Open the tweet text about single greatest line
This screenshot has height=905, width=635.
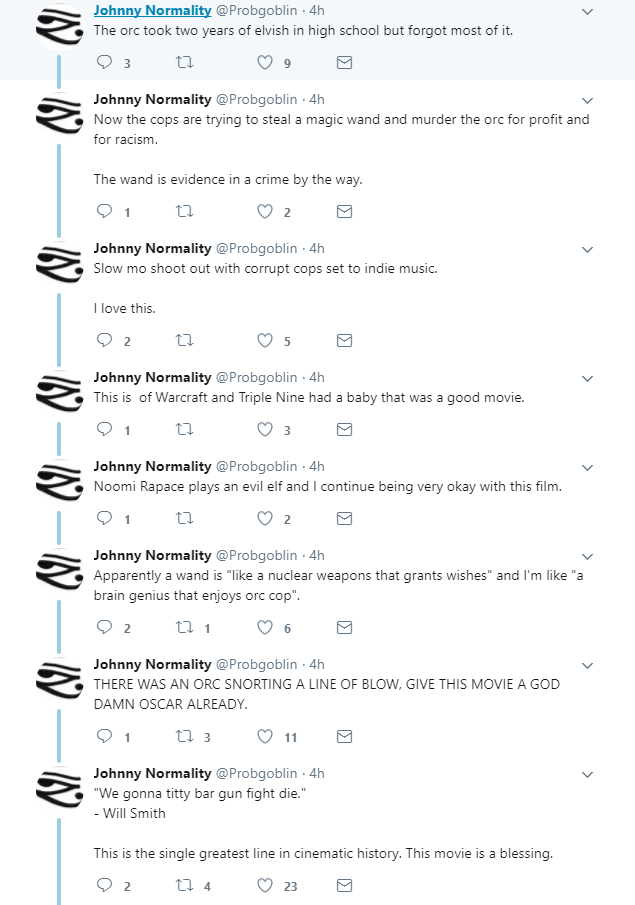coord(323,853)
